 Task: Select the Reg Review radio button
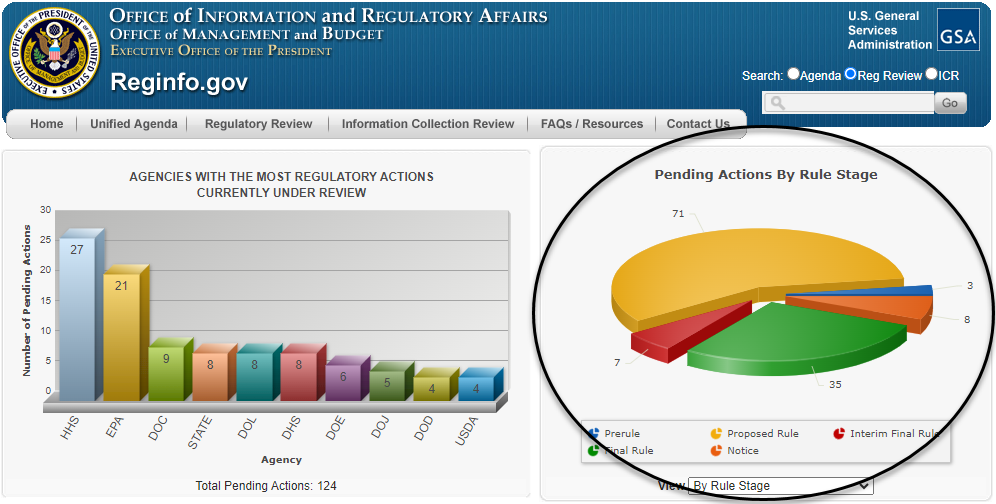[851, 74]
